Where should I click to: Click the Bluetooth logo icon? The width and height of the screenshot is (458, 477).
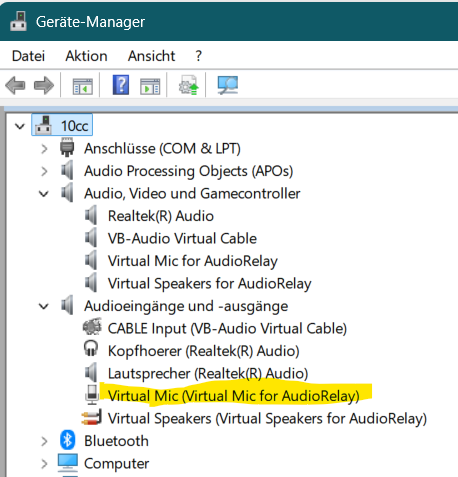68,440
